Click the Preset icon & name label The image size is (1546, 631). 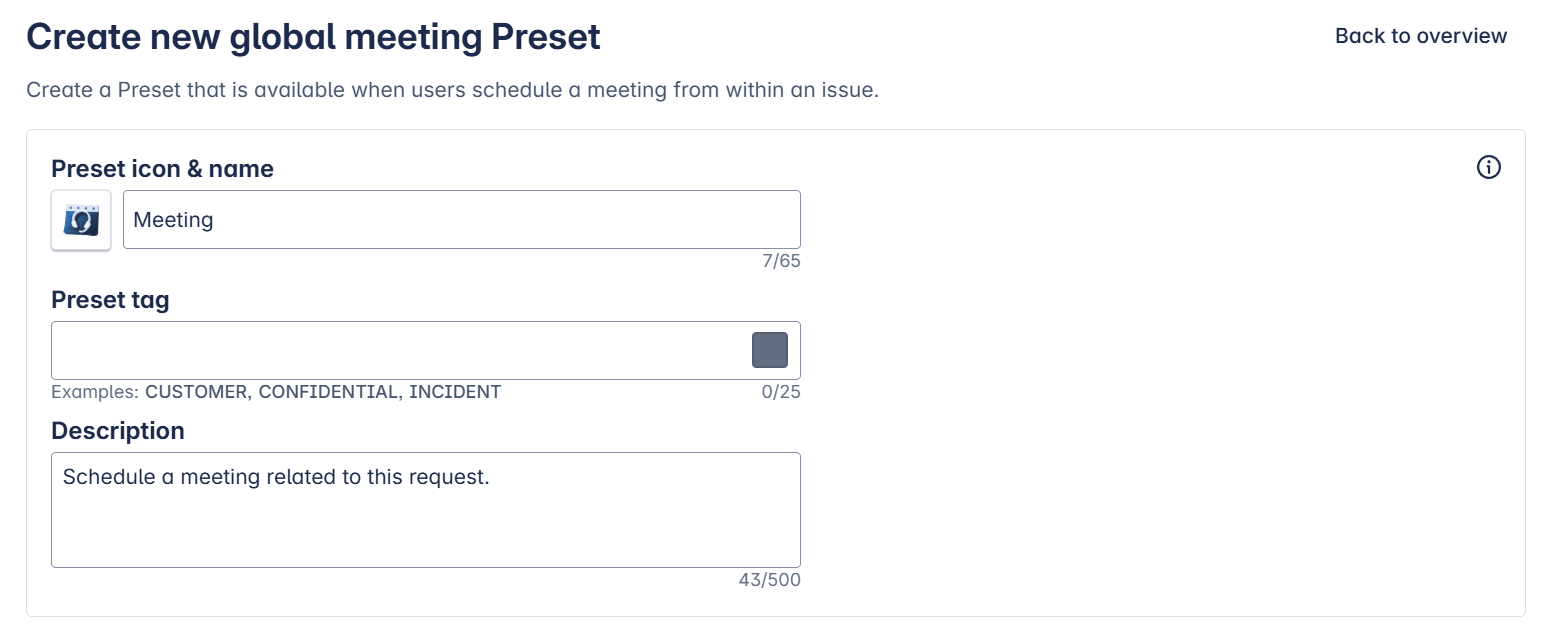(x=162, y=169)
